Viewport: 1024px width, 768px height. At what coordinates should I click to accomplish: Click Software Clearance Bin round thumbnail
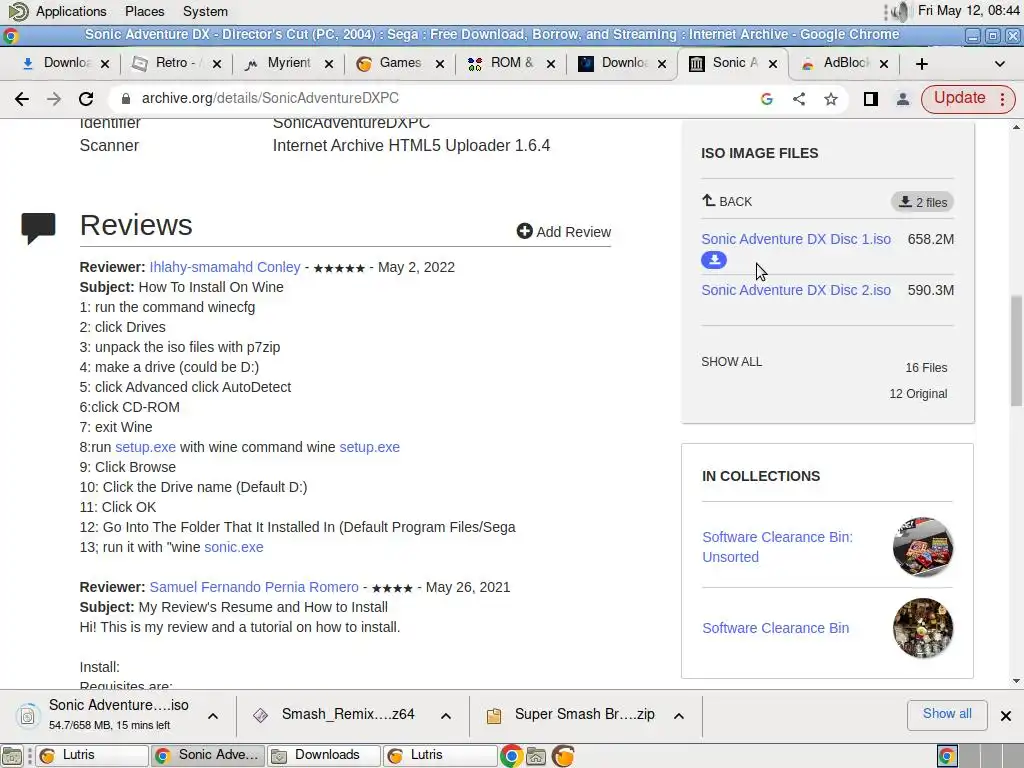[x=923, y=628]
